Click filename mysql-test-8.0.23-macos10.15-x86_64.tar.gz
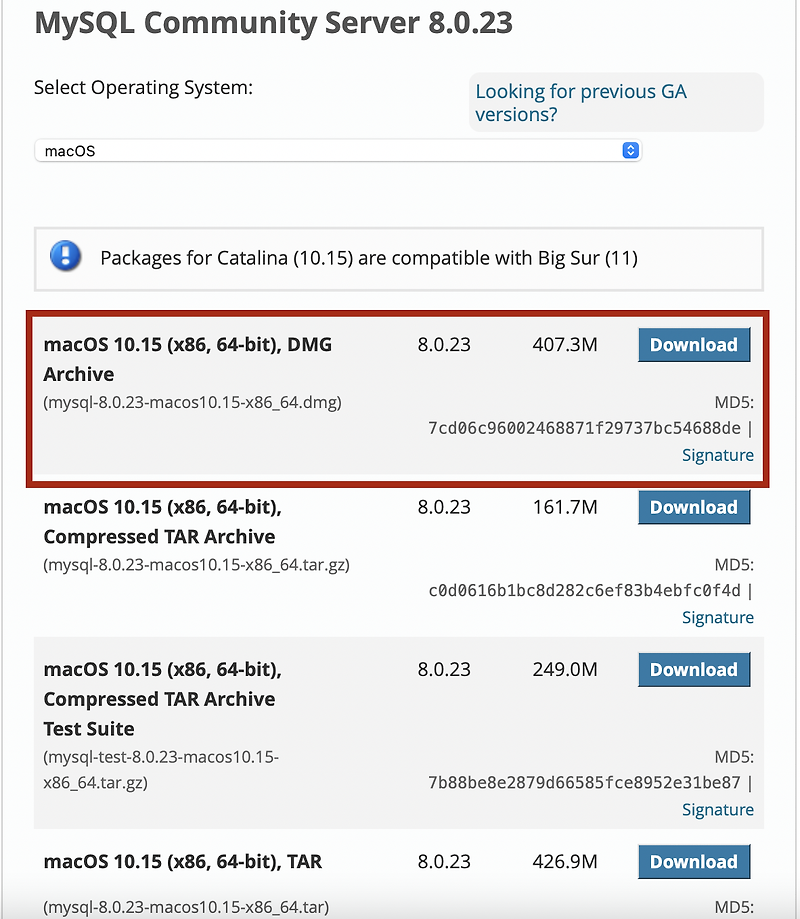Viewport: 800px width, 919px height. pos(161,770)
